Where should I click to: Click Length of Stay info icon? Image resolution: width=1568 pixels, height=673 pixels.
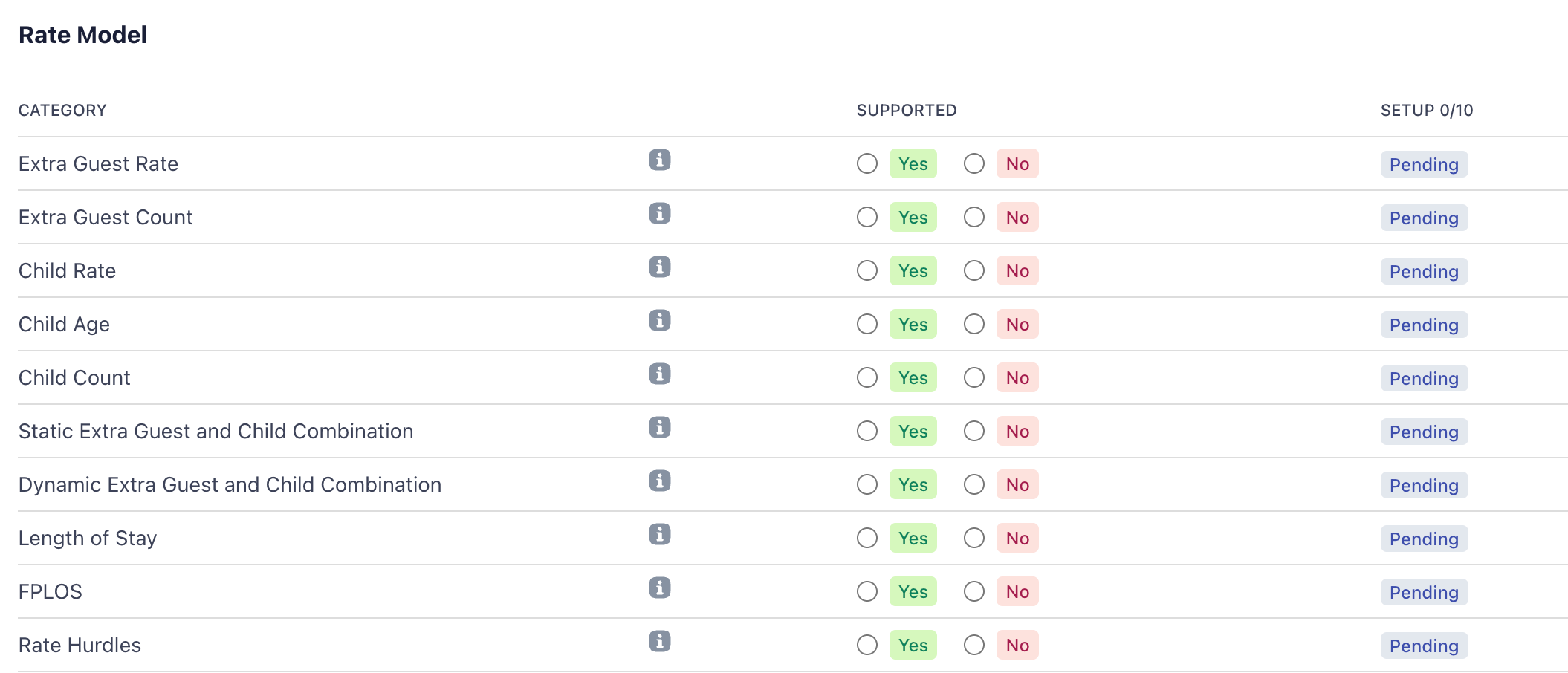click(x=660, y=535)
